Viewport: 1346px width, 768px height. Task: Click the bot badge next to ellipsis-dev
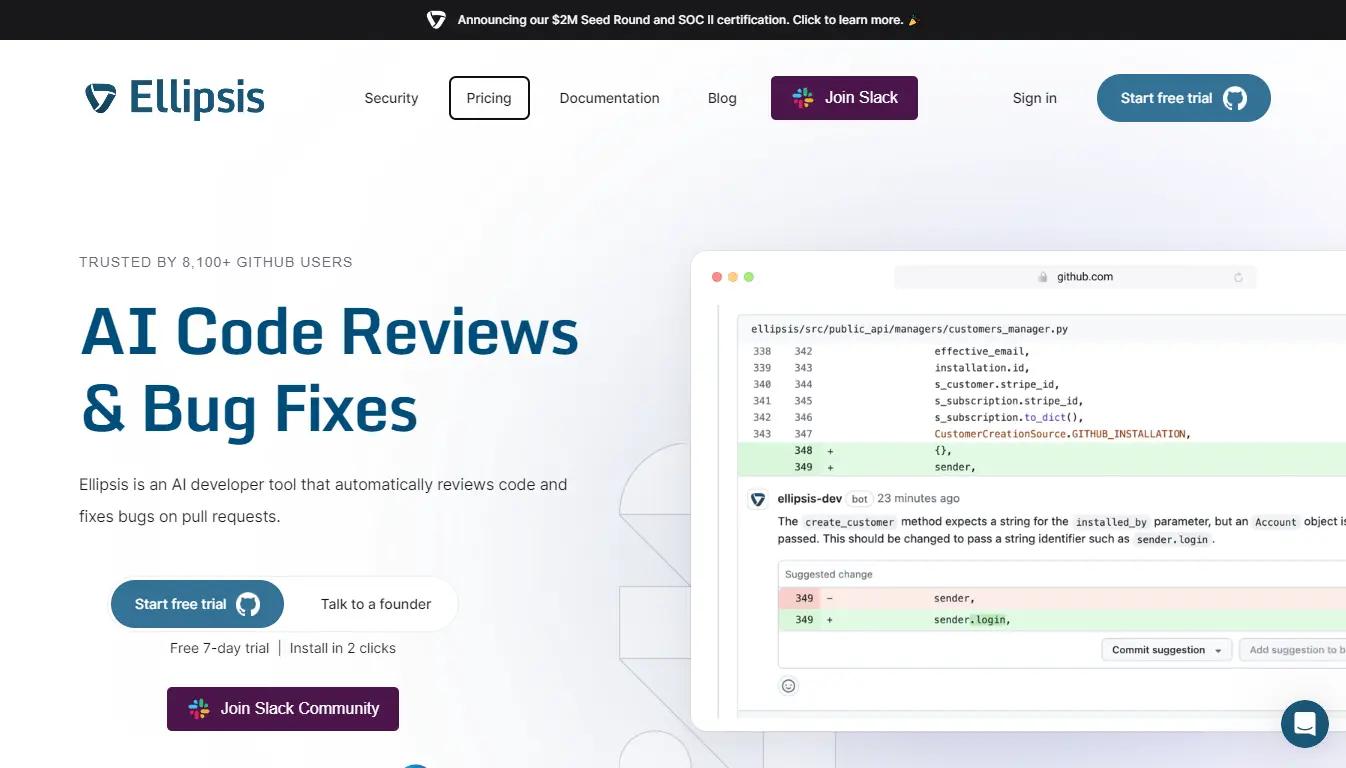click(859, 499)
